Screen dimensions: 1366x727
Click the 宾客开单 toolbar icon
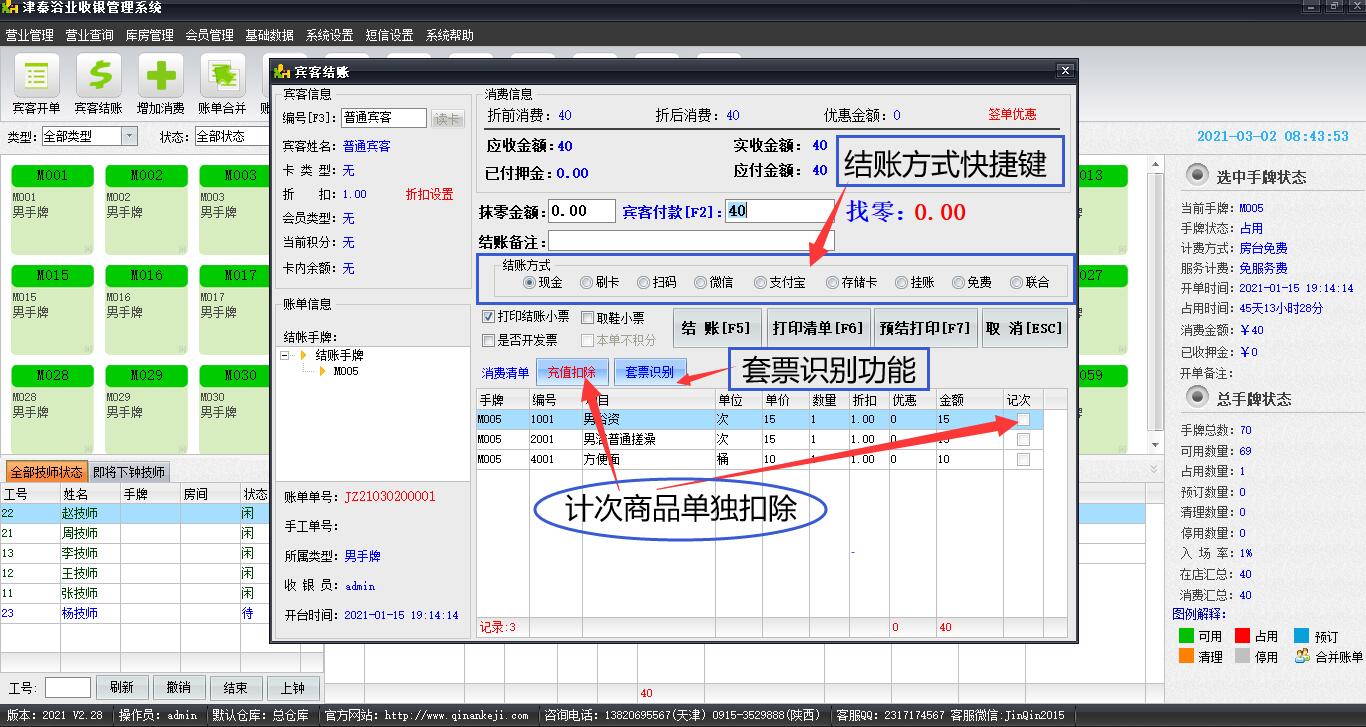37,78
